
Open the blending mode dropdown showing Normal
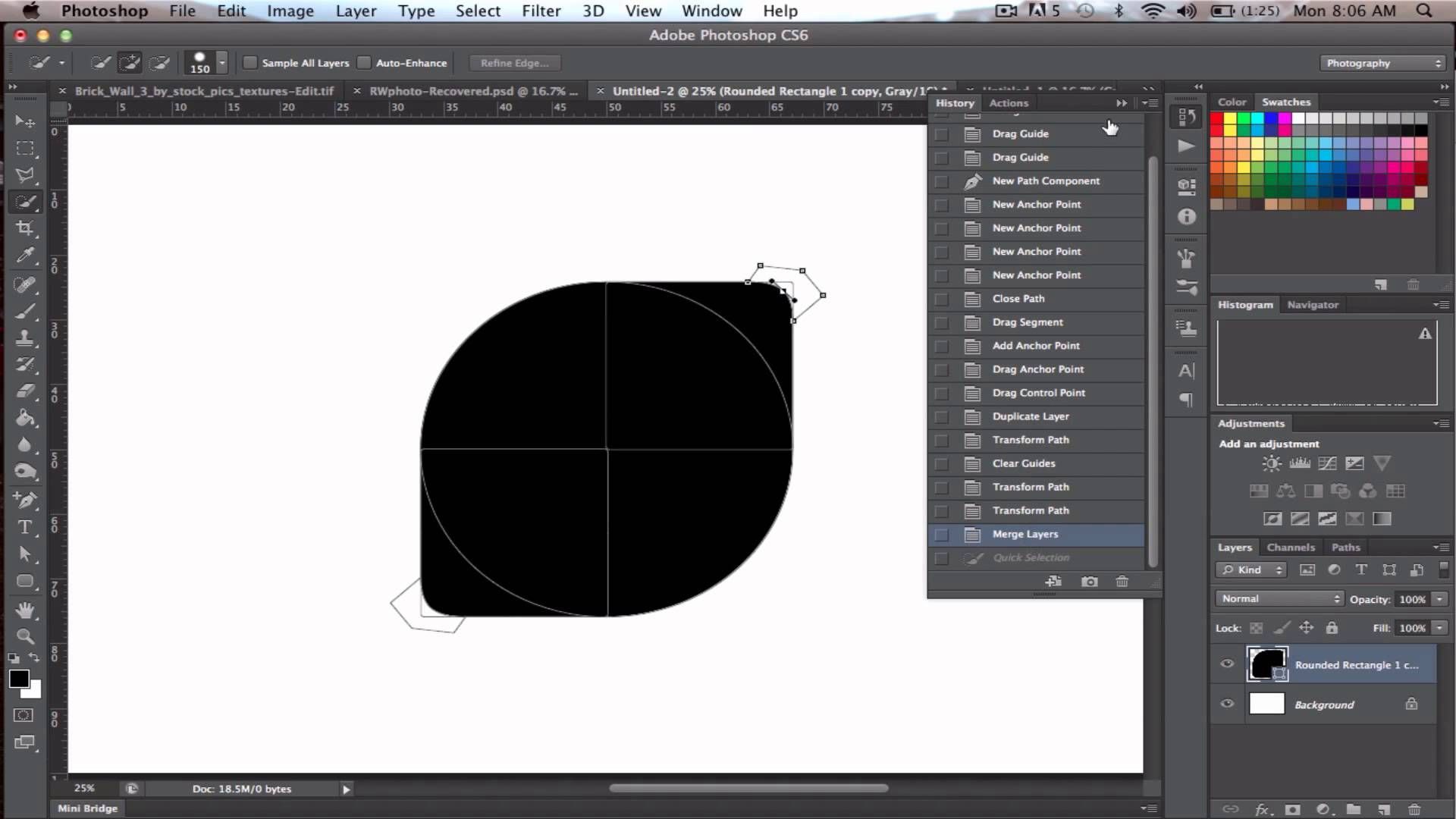1279,598
